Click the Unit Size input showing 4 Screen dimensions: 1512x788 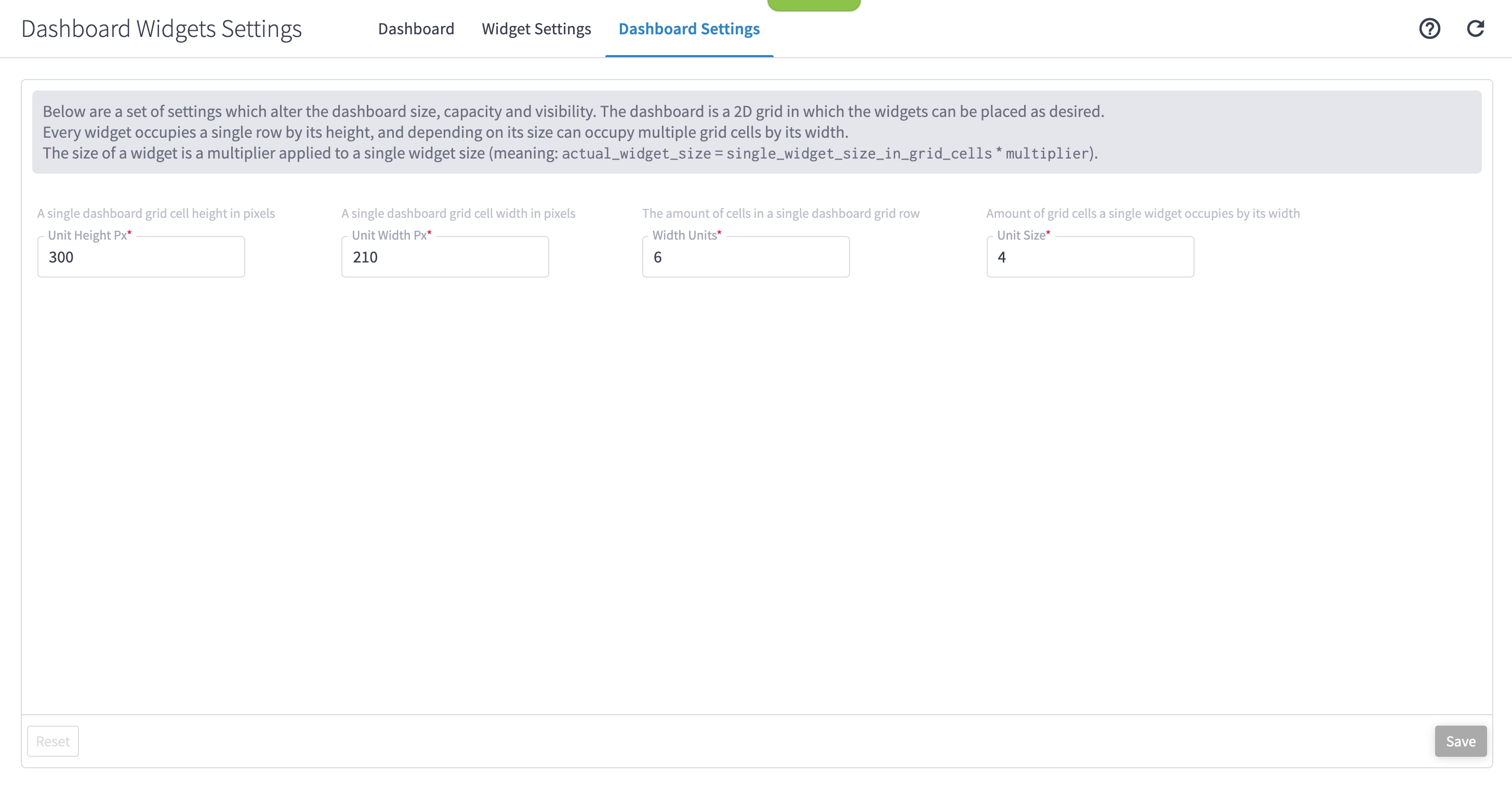tap(1090, 257)
